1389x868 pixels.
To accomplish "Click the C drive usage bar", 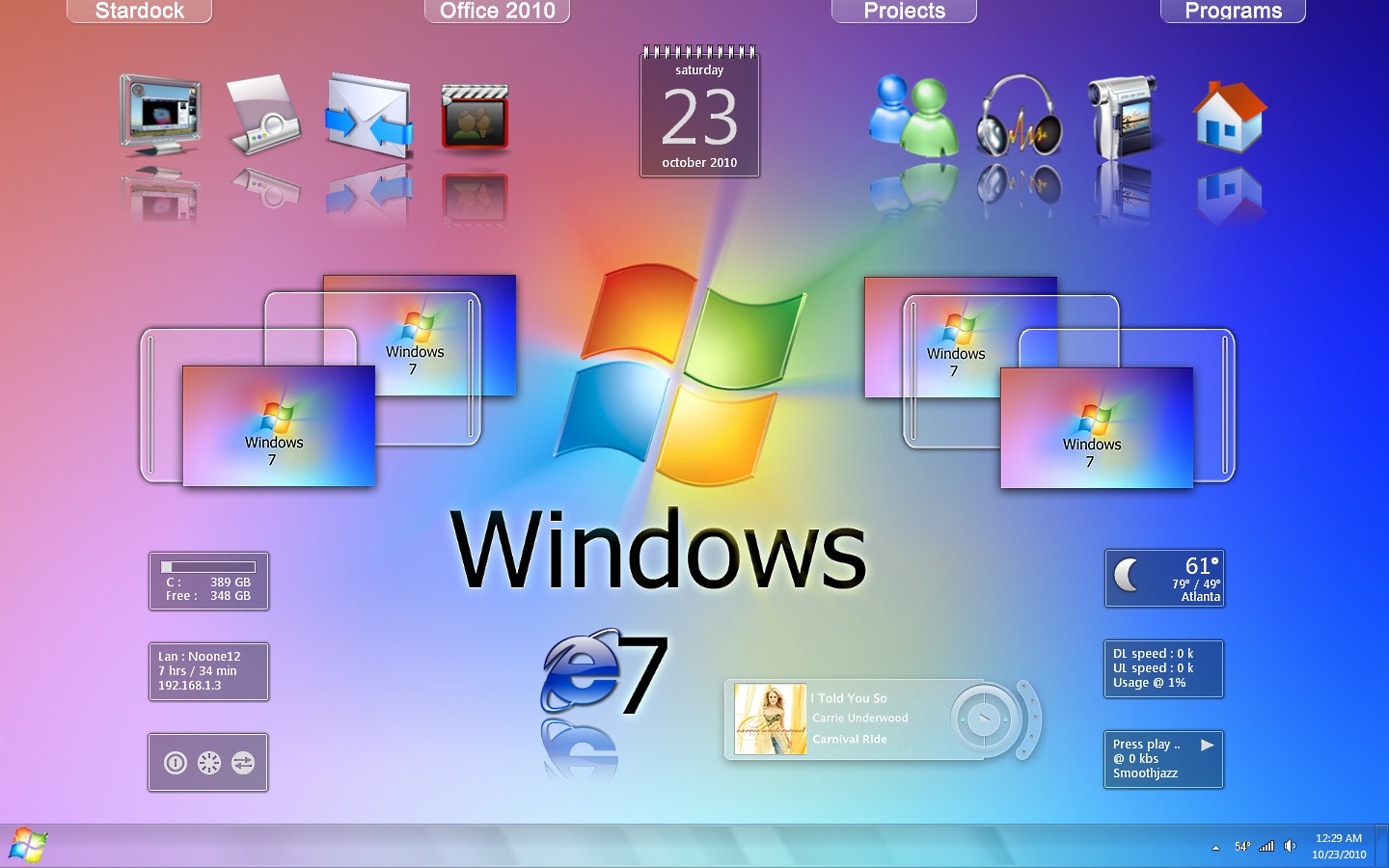I will 208,567.
